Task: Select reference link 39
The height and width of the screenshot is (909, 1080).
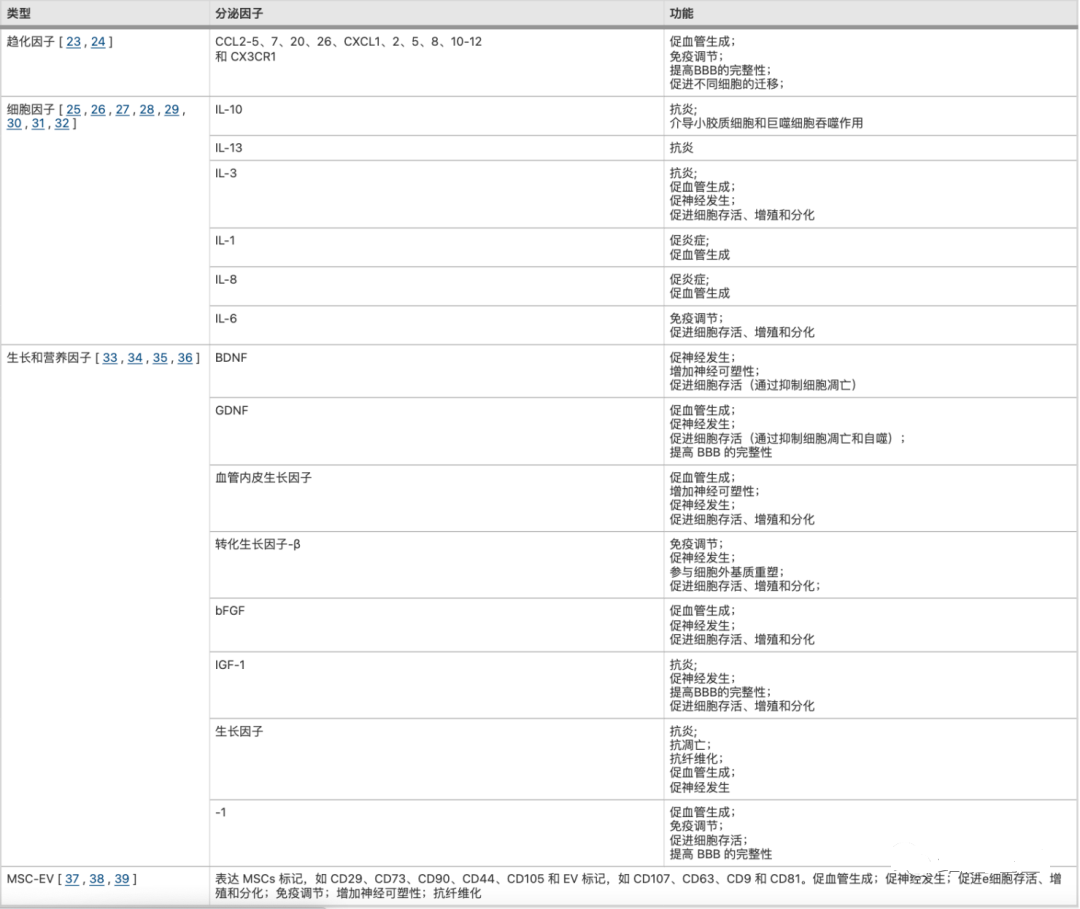Action: point(122,879)
